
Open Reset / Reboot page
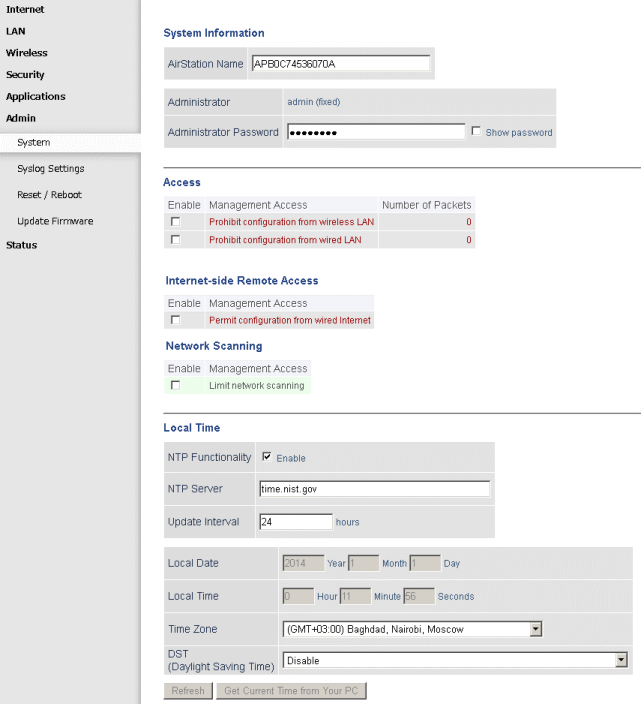click(49, 194)
